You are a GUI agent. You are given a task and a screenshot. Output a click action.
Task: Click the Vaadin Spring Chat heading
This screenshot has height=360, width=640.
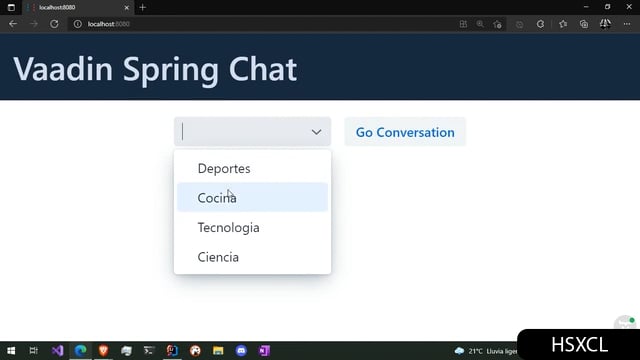pyautogui.click(x=155, y=69)
